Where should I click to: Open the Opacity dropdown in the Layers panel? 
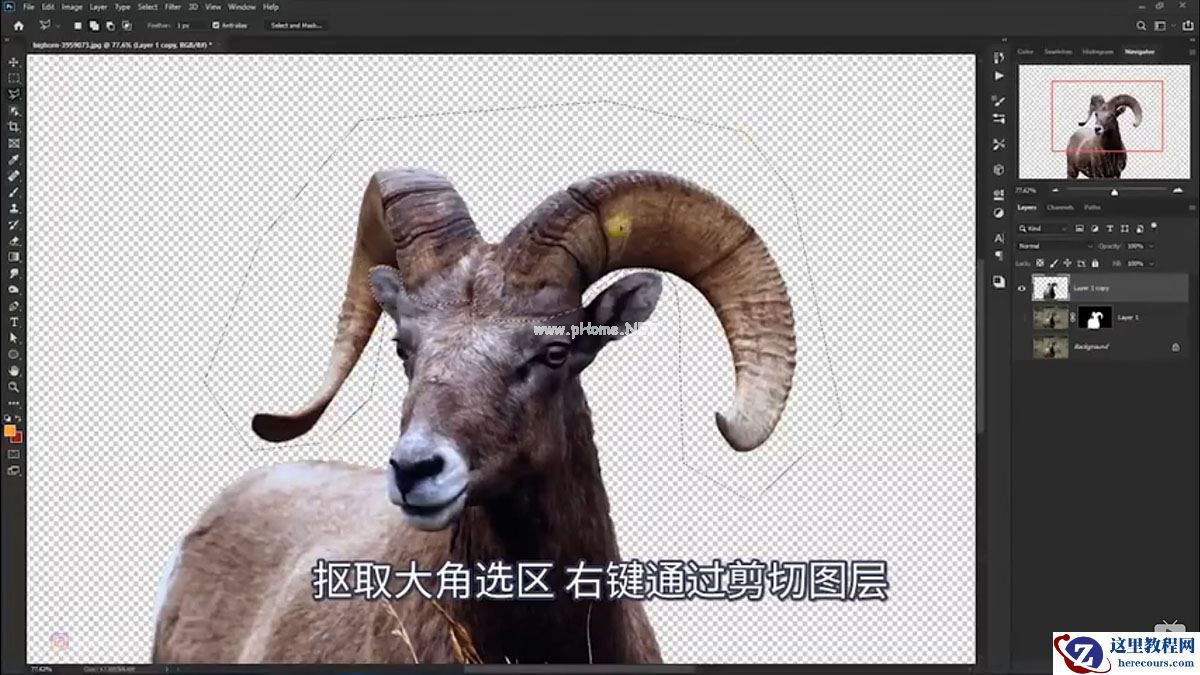1151,246
